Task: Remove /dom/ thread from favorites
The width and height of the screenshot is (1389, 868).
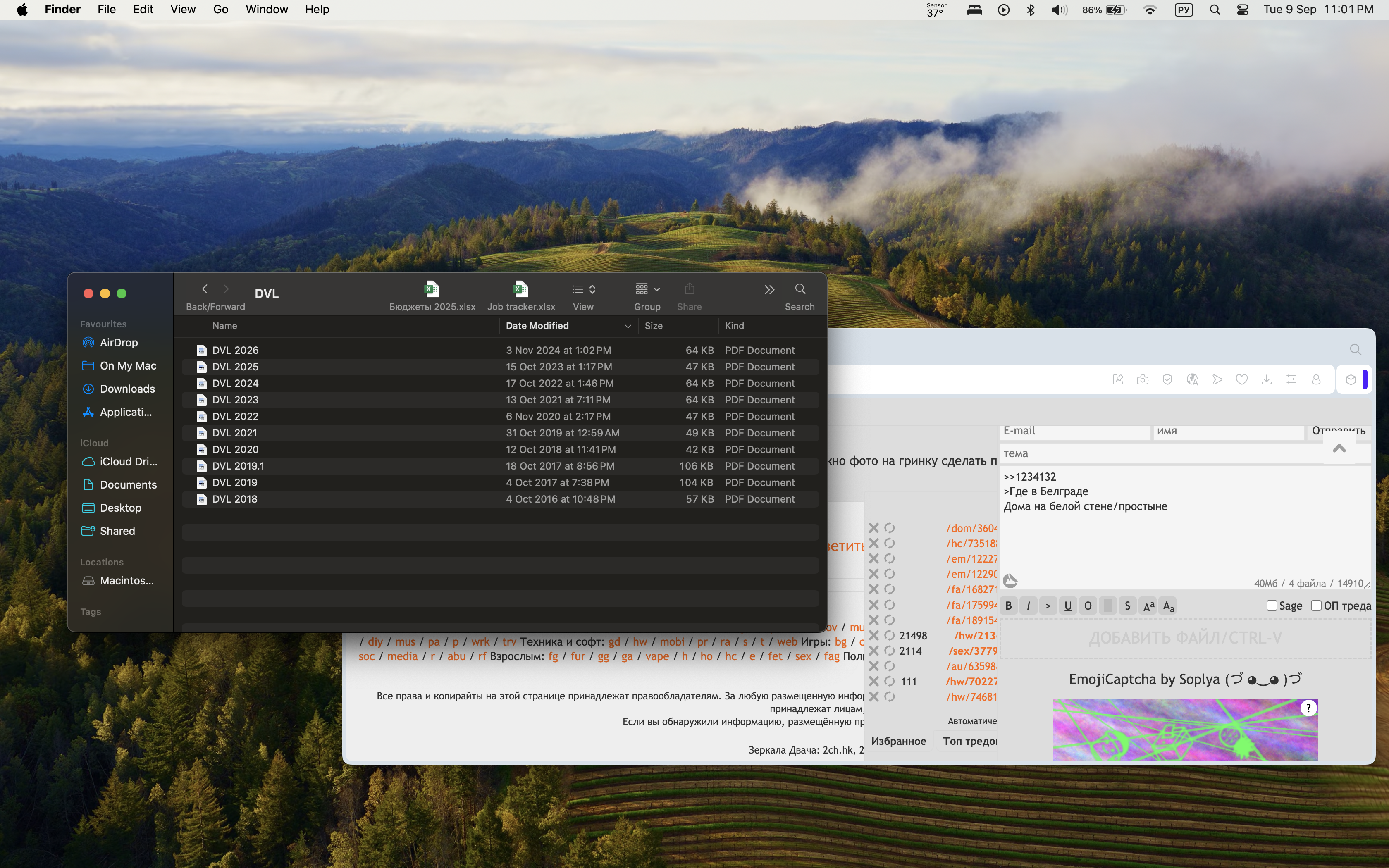Action: click(873, 527)
